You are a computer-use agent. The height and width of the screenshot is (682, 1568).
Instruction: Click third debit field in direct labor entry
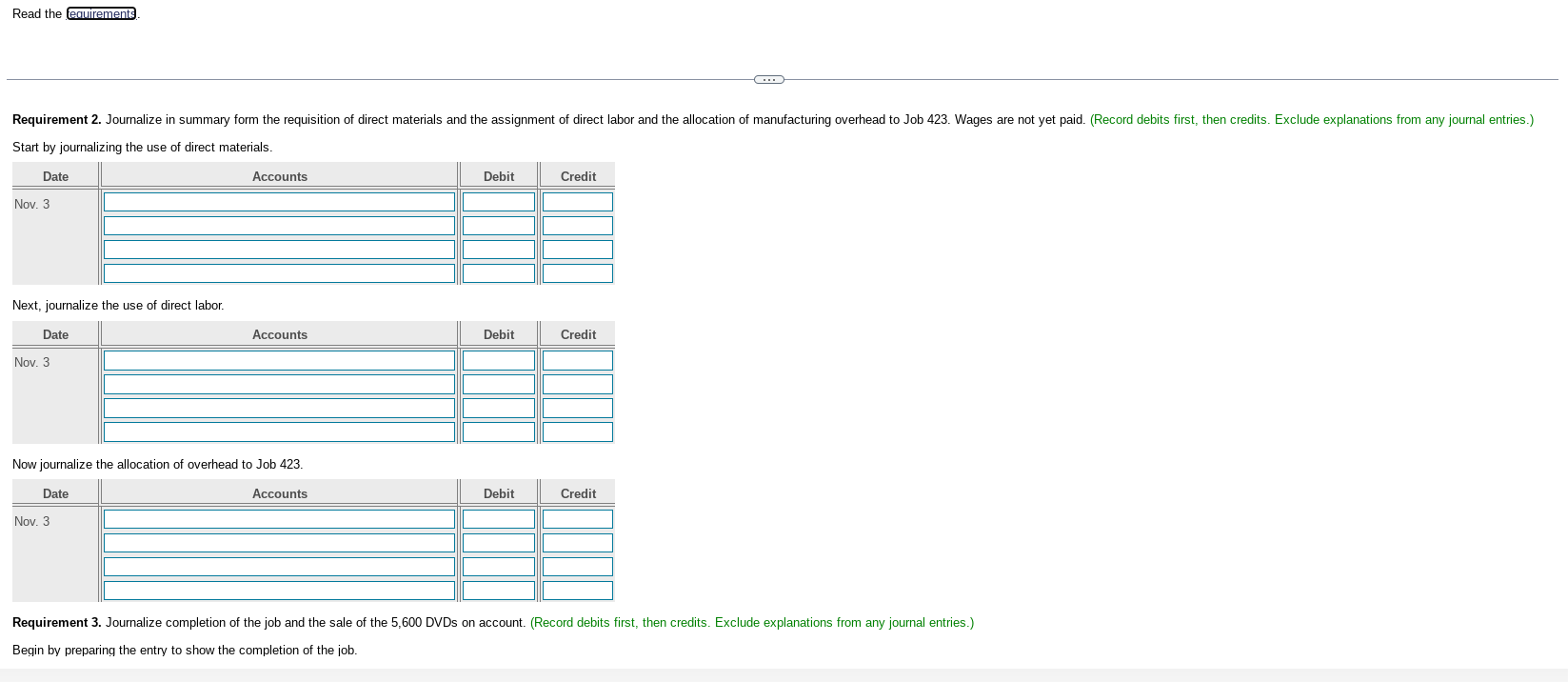(499, 408)
